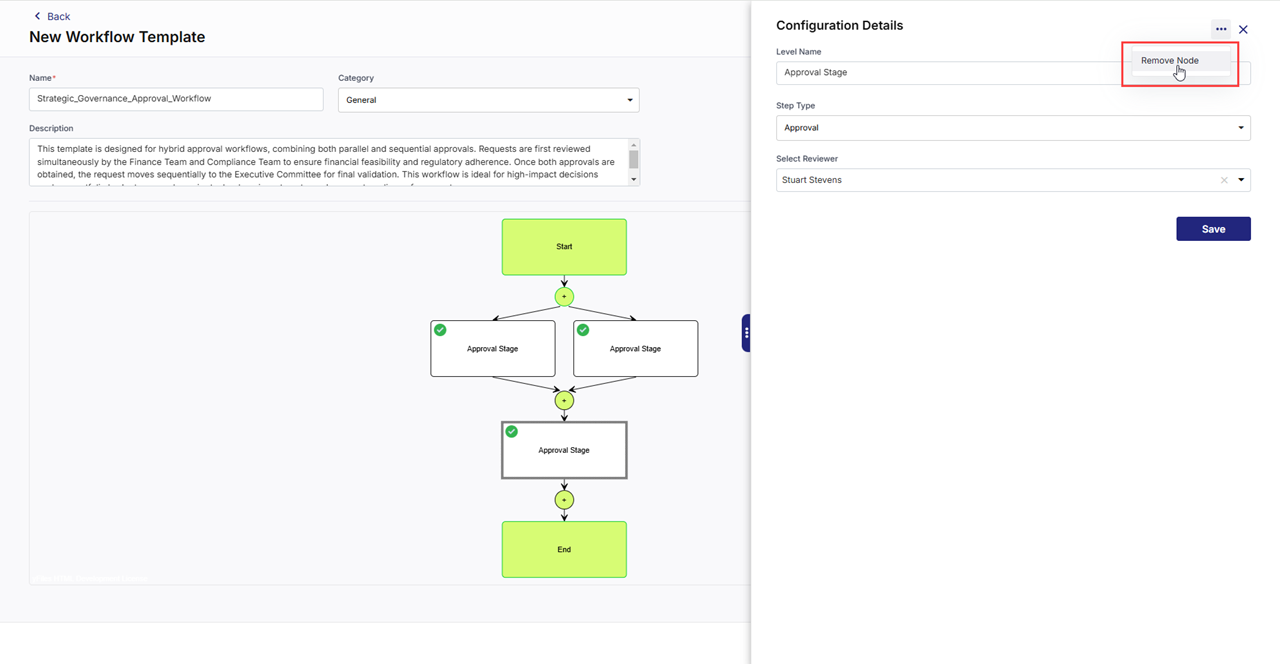Screen dimensions: 1280x664
Task: Select the right parallel Approval Stage node
Action: tap(636, 348)
